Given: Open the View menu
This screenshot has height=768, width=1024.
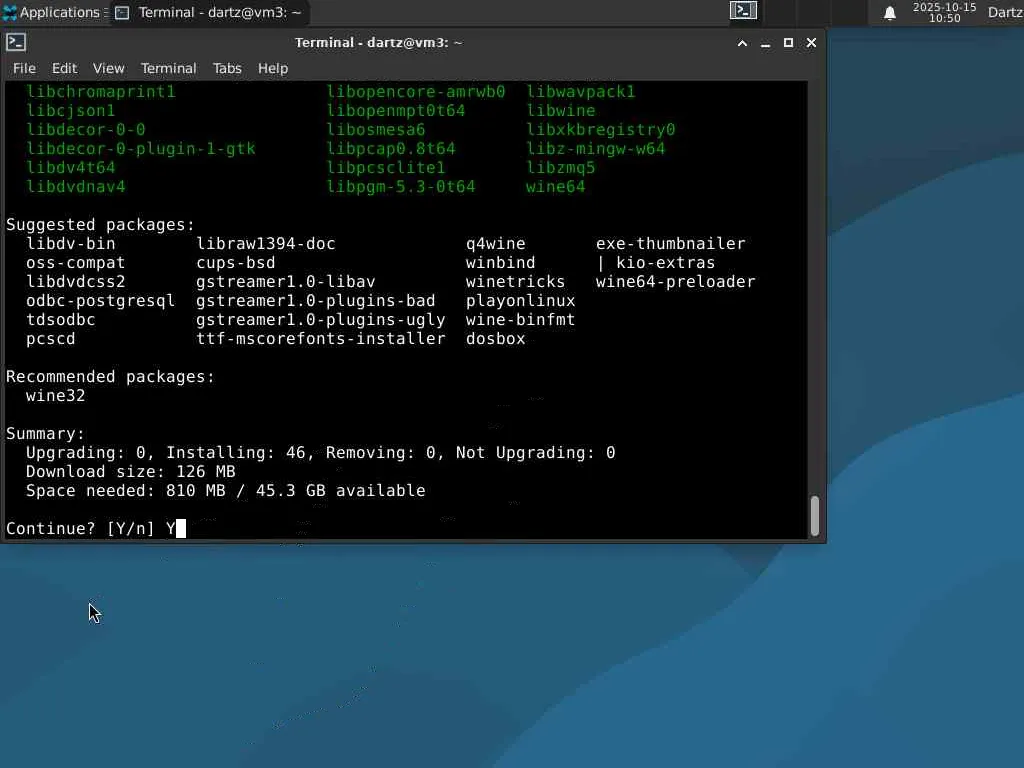Looking at the screenshot, I should 108,68.
